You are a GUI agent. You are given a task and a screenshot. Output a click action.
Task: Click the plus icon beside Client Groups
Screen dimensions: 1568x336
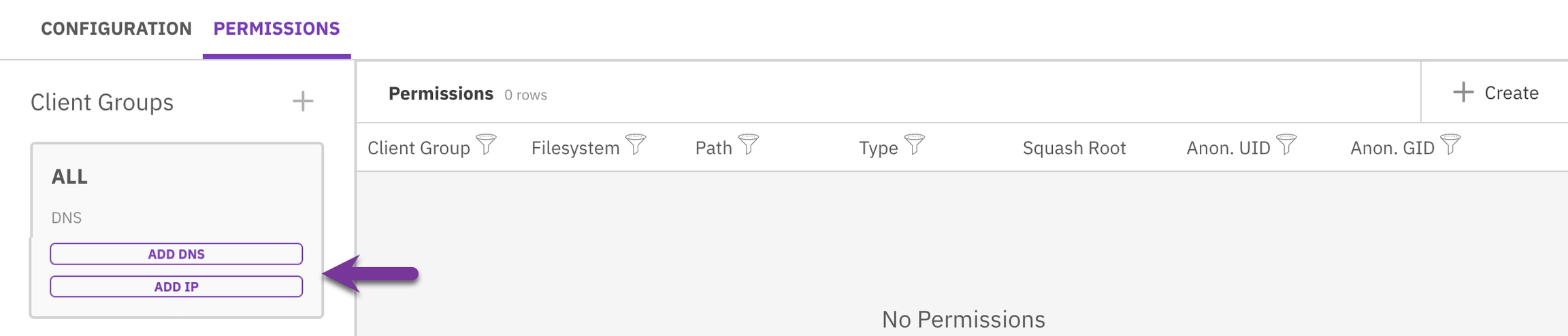point(303,102)
